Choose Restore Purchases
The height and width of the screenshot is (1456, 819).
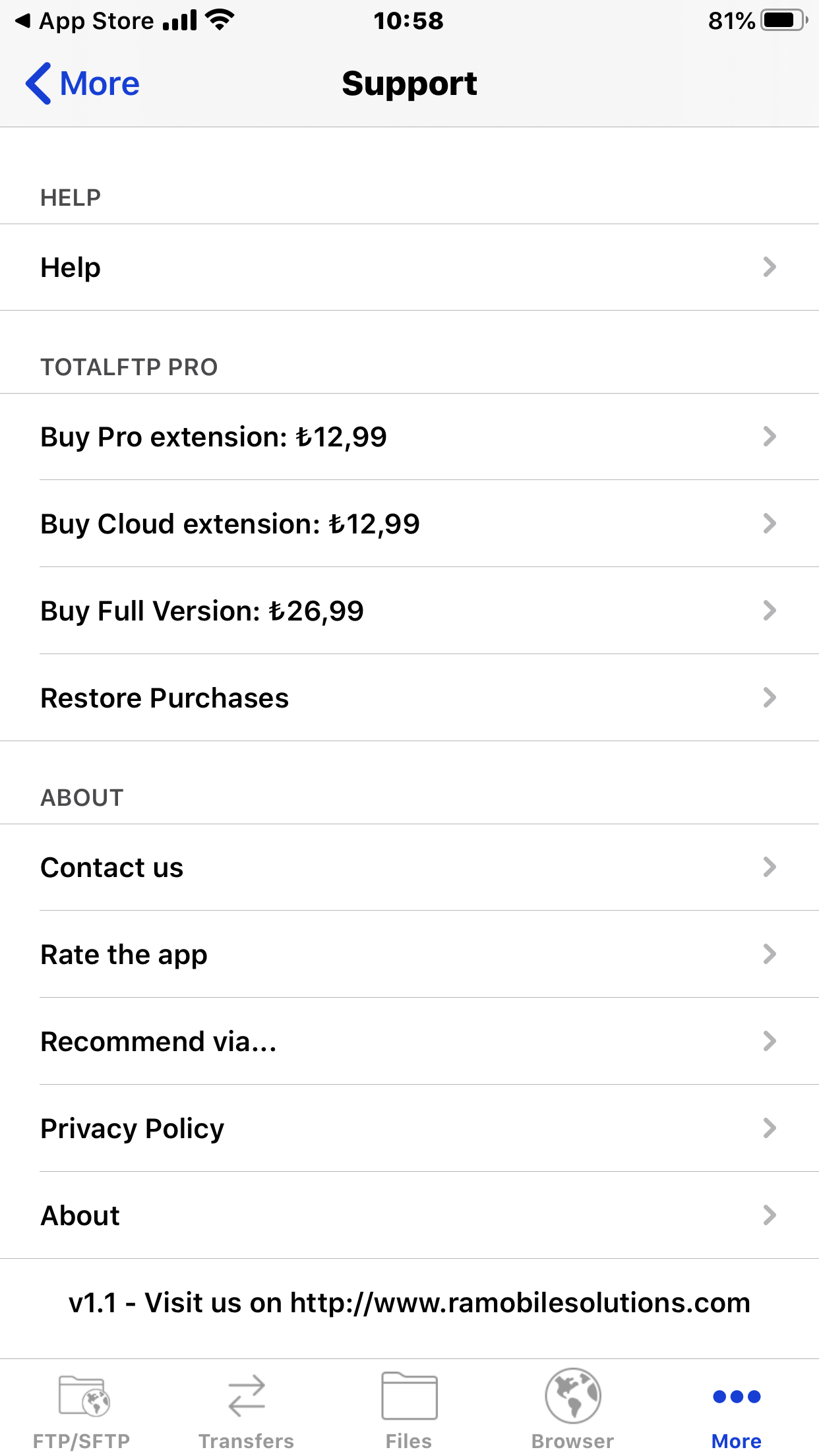(x=409, y=698)
